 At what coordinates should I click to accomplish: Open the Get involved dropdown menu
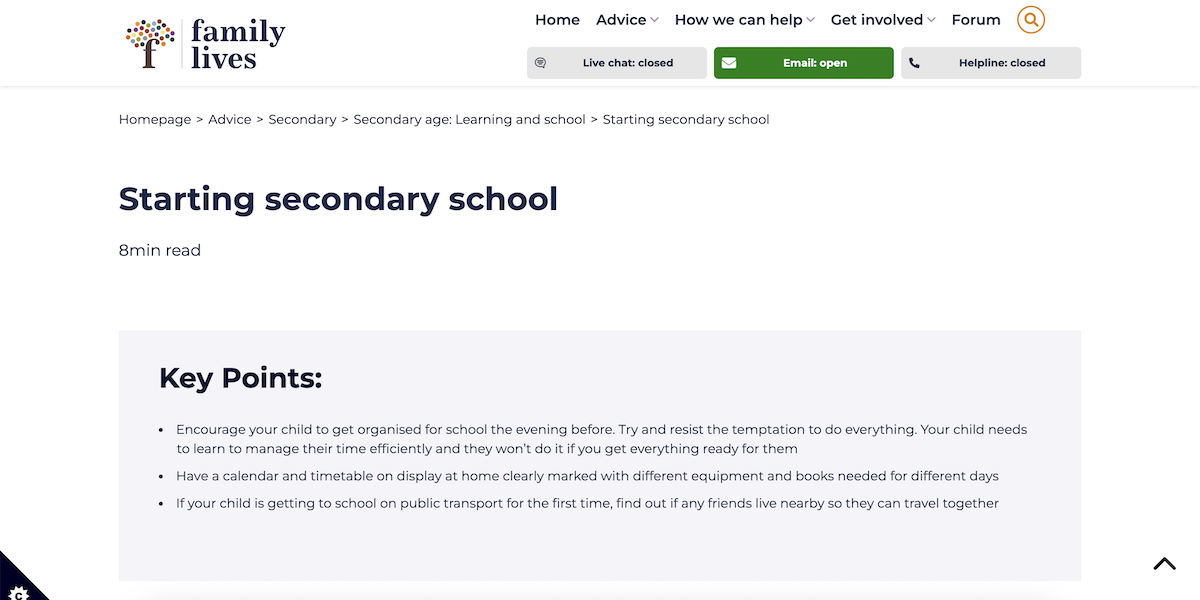pyautogui.click(x=877, y=19)
